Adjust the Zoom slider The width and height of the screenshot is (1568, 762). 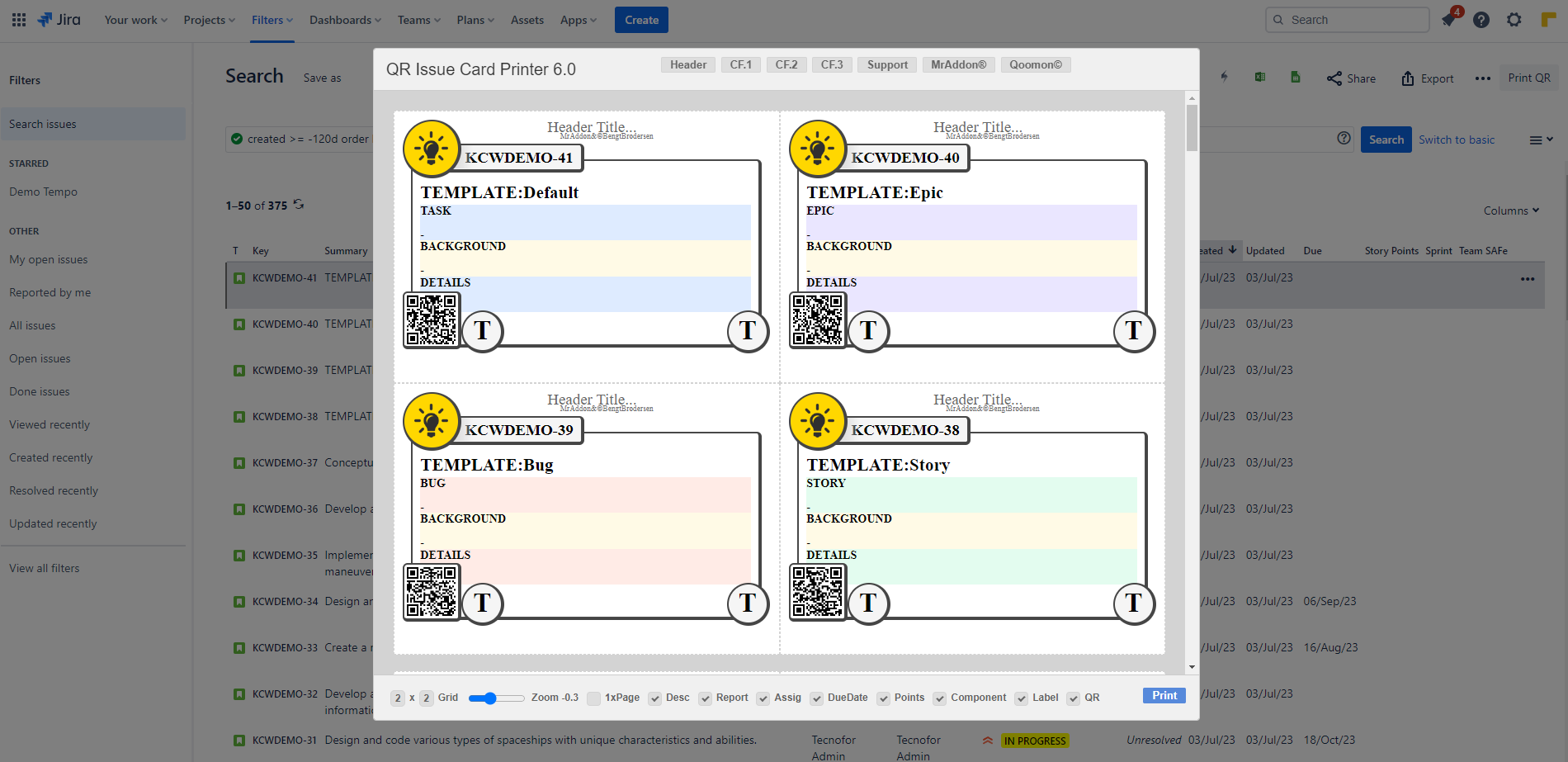tap(490, 698)
